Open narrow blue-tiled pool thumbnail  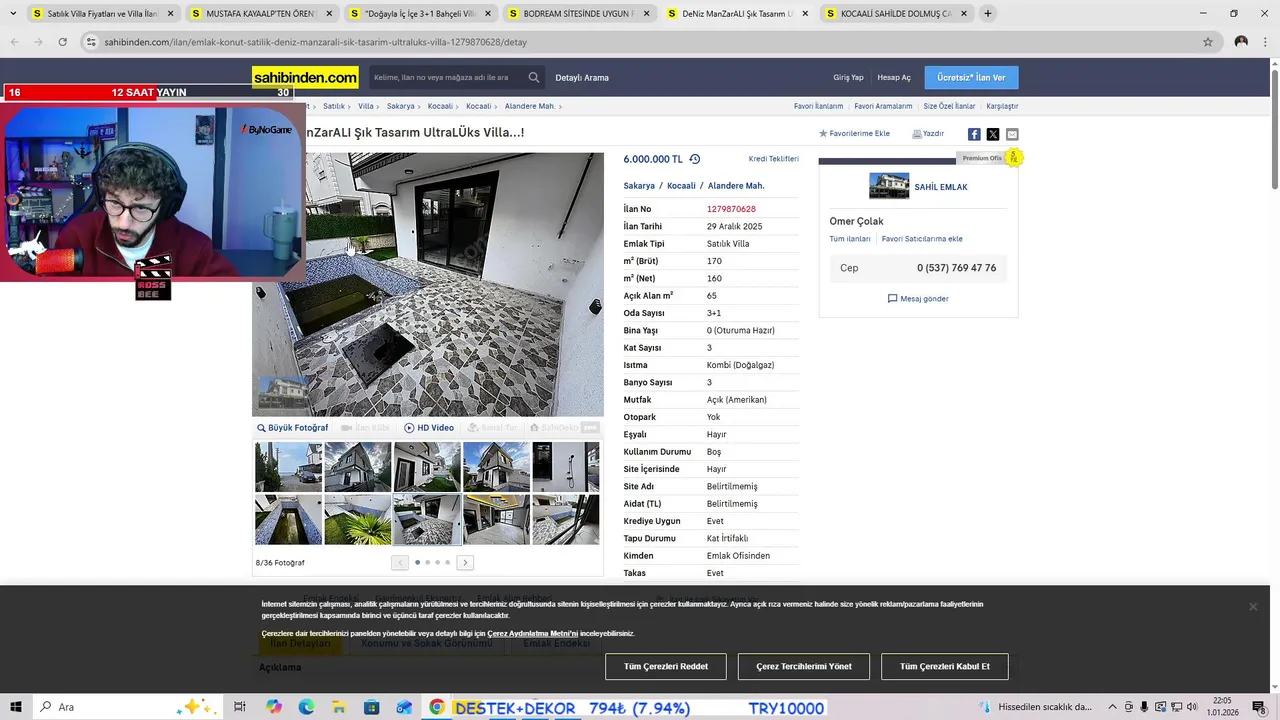click(x=288, y=519)
